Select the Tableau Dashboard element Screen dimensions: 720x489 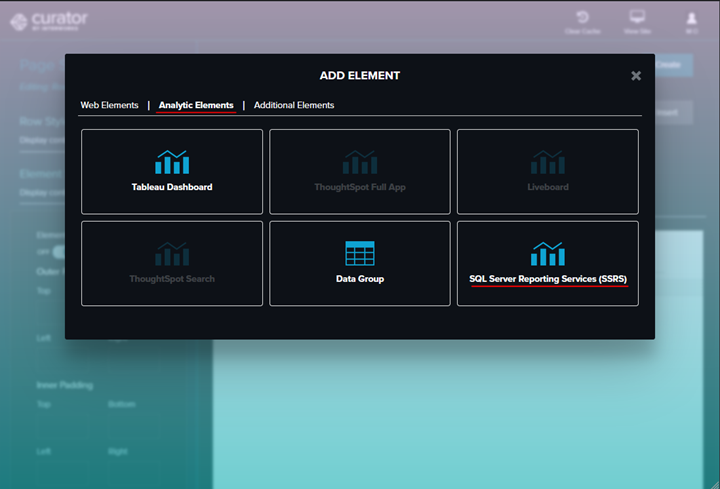[x=172, y=171]
